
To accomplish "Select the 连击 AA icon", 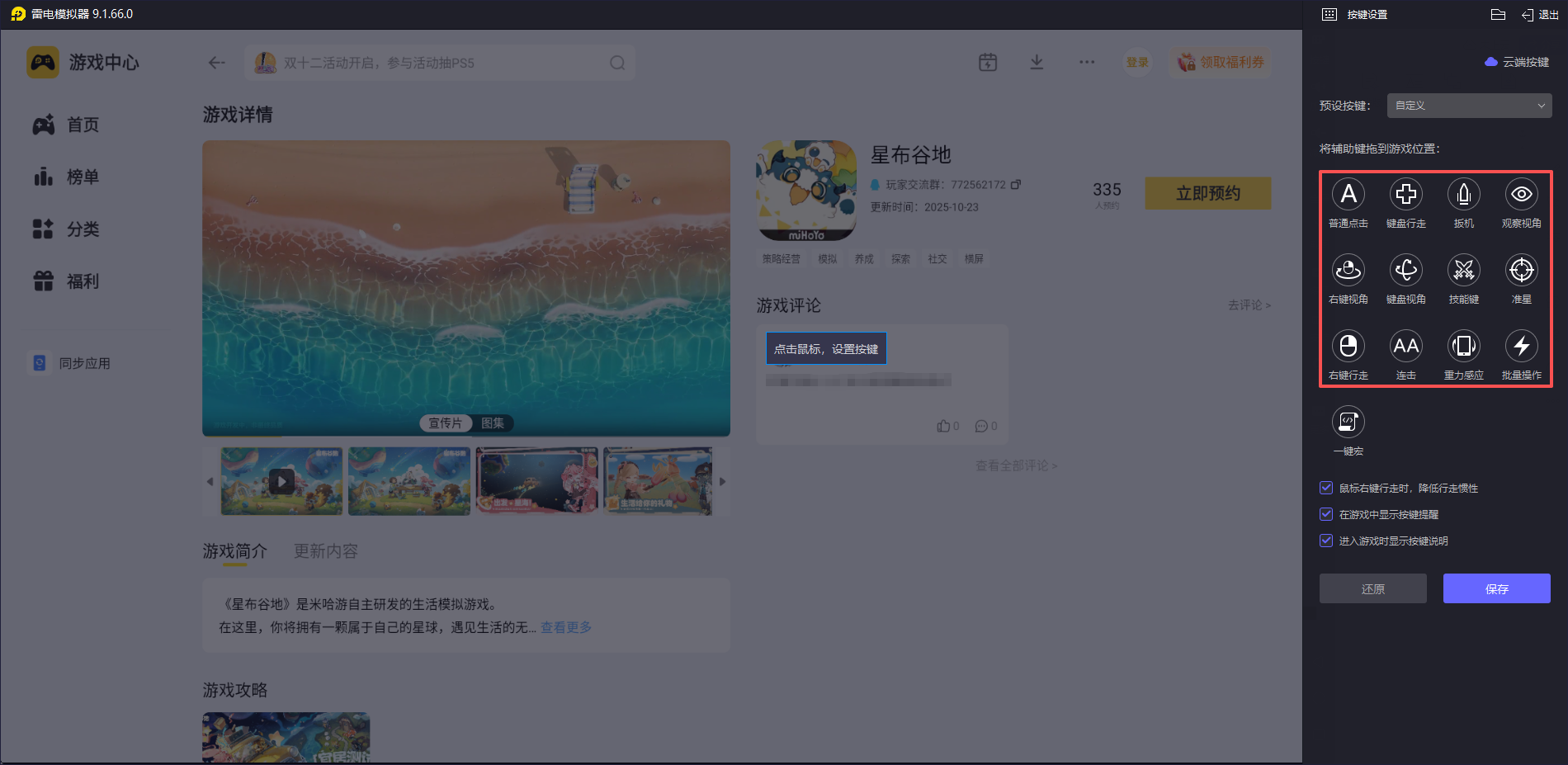I will (1406, 347).
